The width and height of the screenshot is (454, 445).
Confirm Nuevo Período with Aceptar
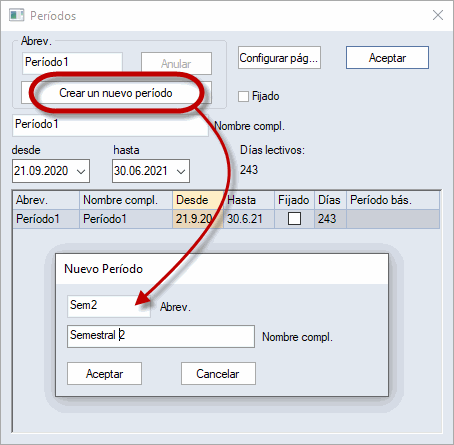tap(104, 374)
